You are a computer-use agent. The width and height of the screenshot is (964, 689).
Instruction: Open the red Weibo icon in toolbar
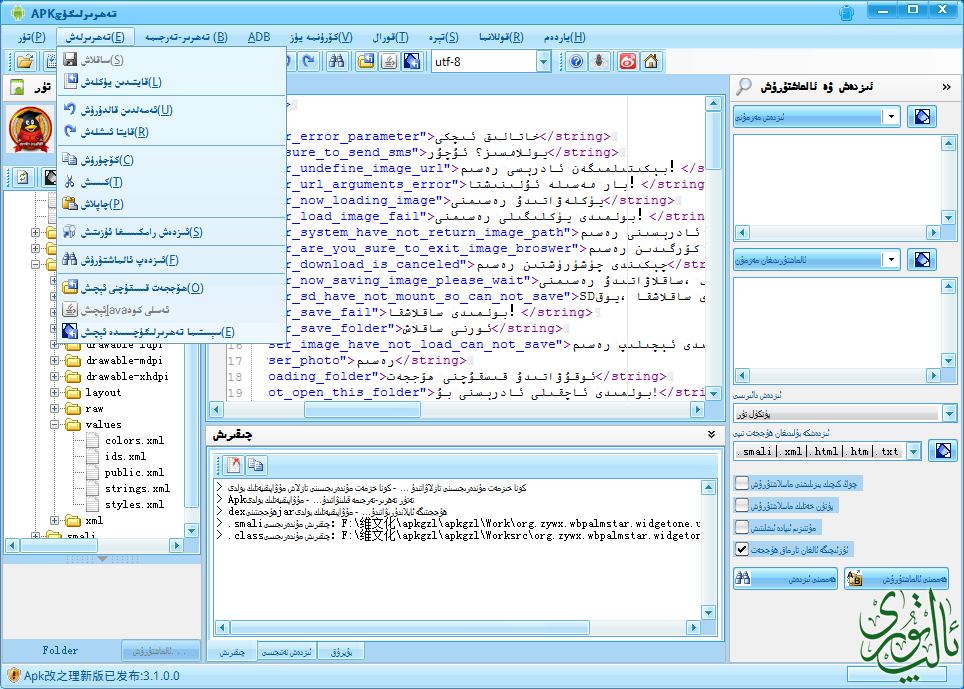point(628,61)
